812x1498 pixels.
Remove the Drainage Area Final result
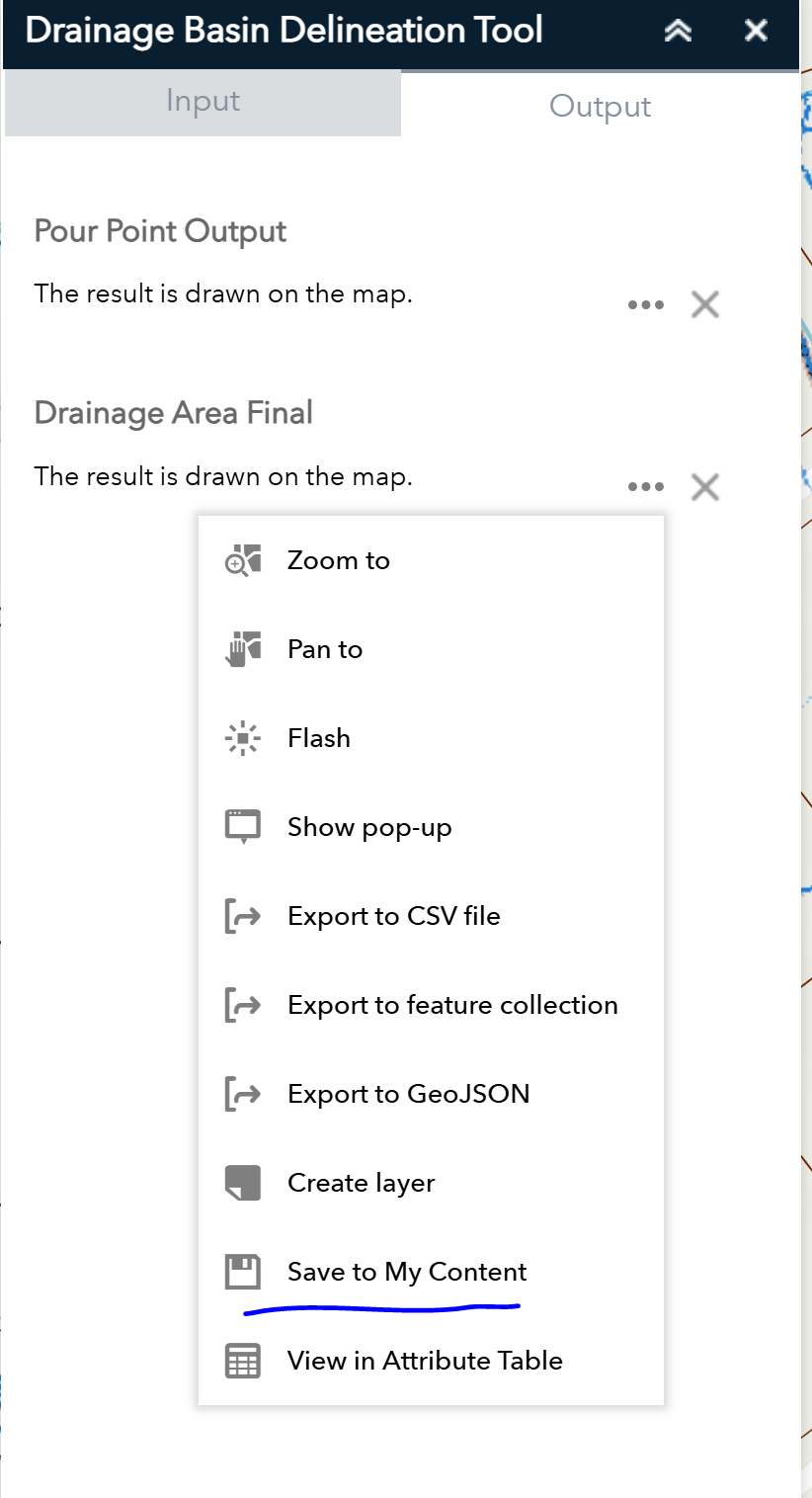pos(704,487)
